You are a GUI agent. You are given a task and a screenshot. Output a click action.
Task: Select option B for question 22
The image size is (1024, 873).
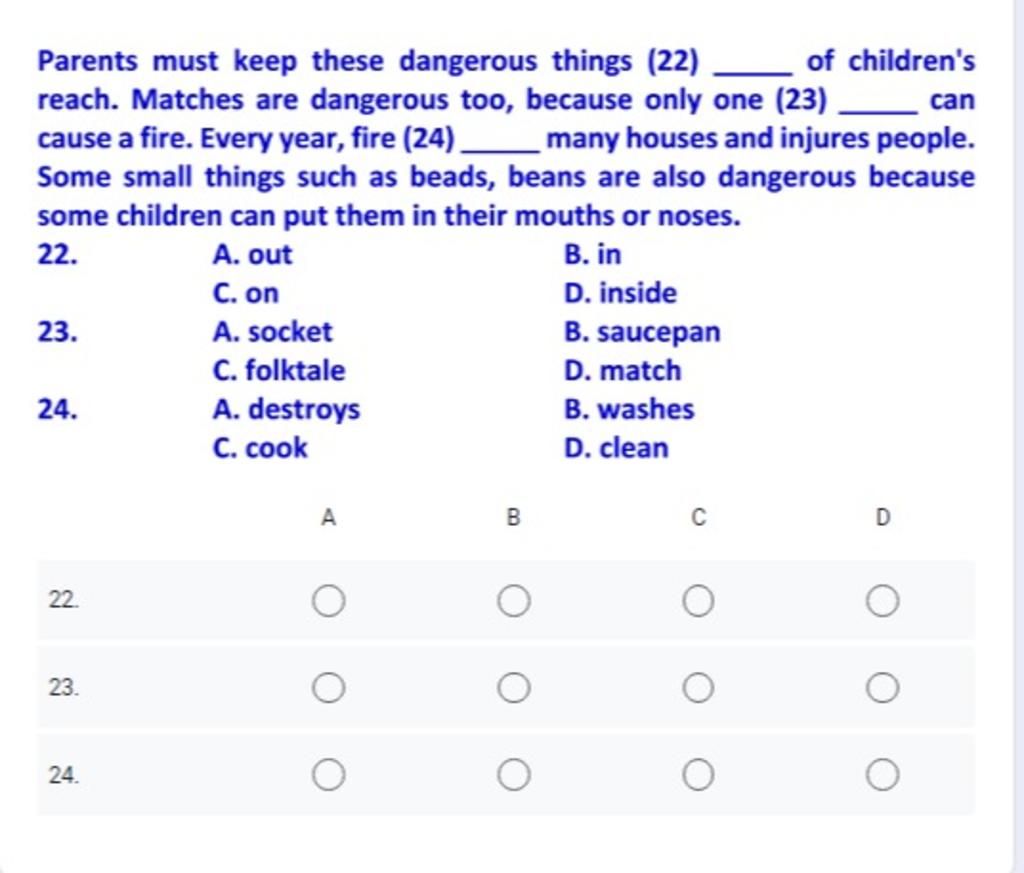tap(514, 601)
